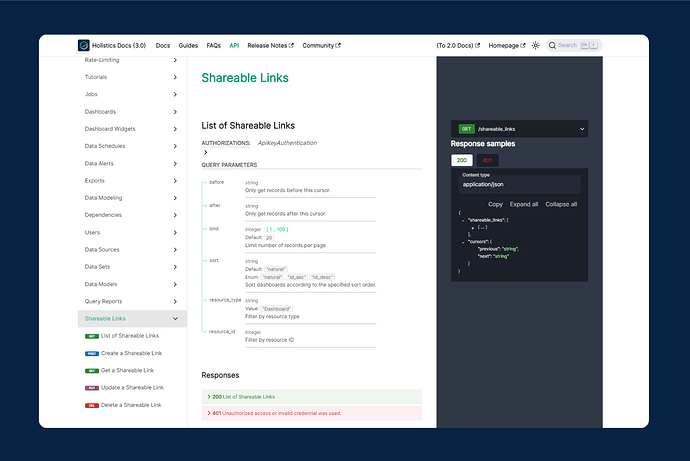Click Expand all in response sample

pyautogui.click(x=524, y=204)
